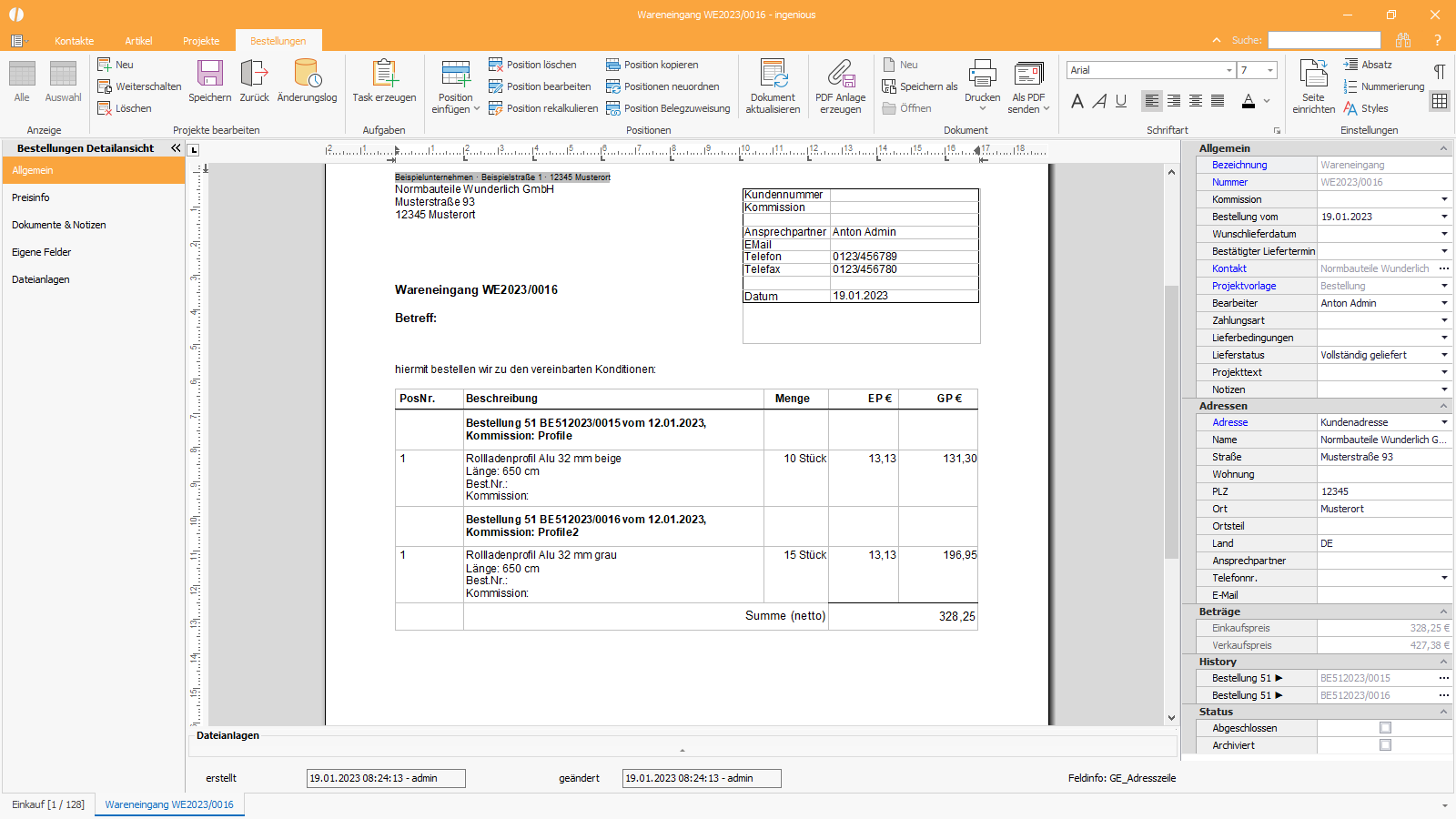
Task: Toggle paragraph marks pilcrow icon
Action: tap(1440, 72)
